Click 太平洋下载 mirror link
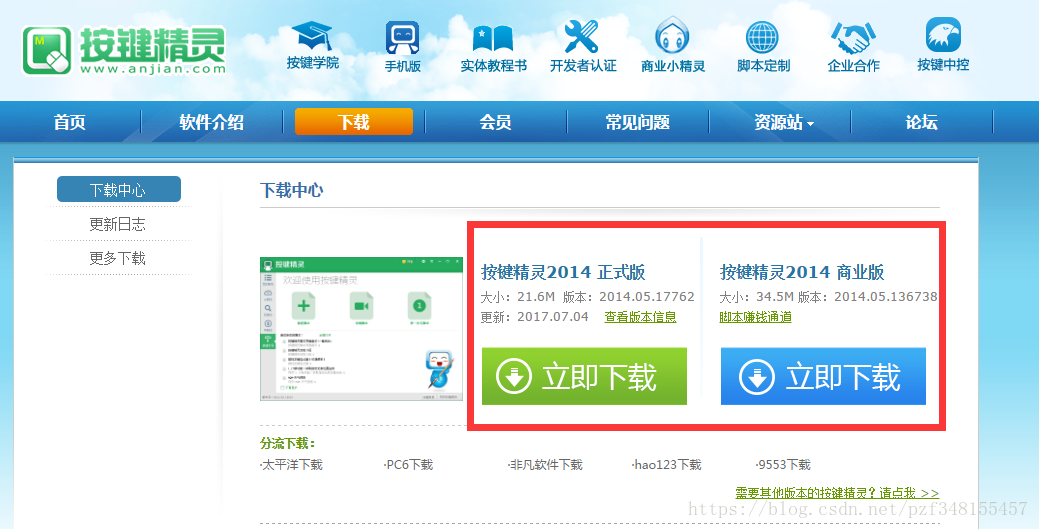This screenshot has height=529, width=1039. [x=291, y=465]
